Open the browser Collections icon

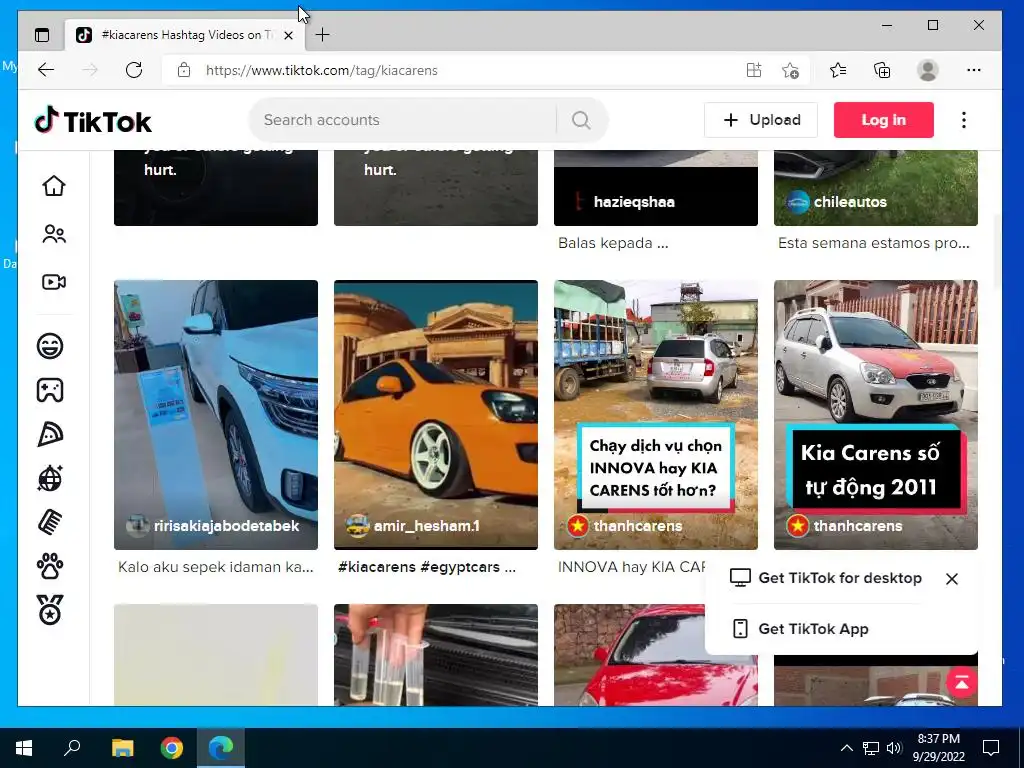pos(882,70)
